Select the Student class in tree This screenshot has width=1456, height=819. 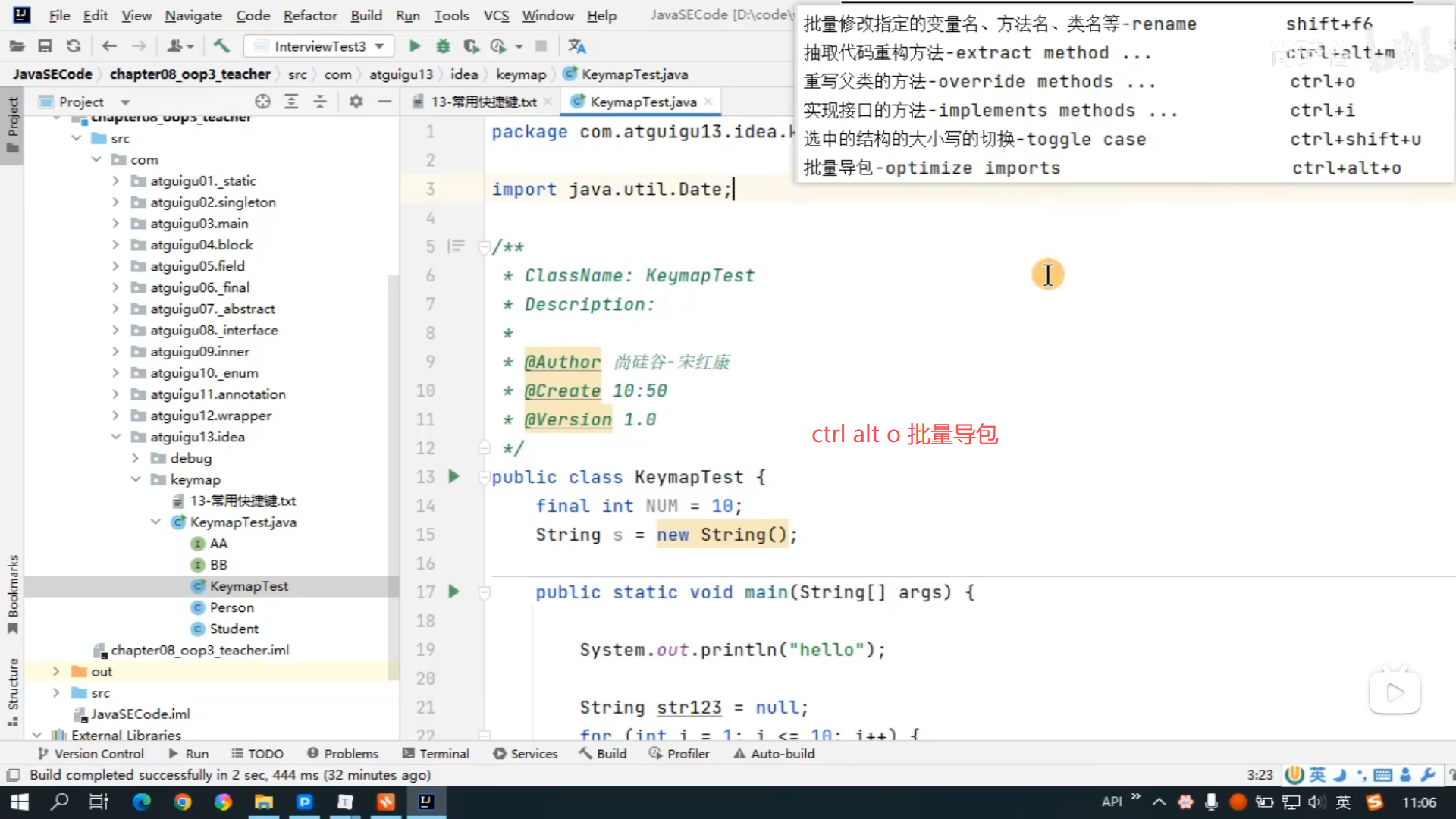pyautogui.click(x=234, y=629)
